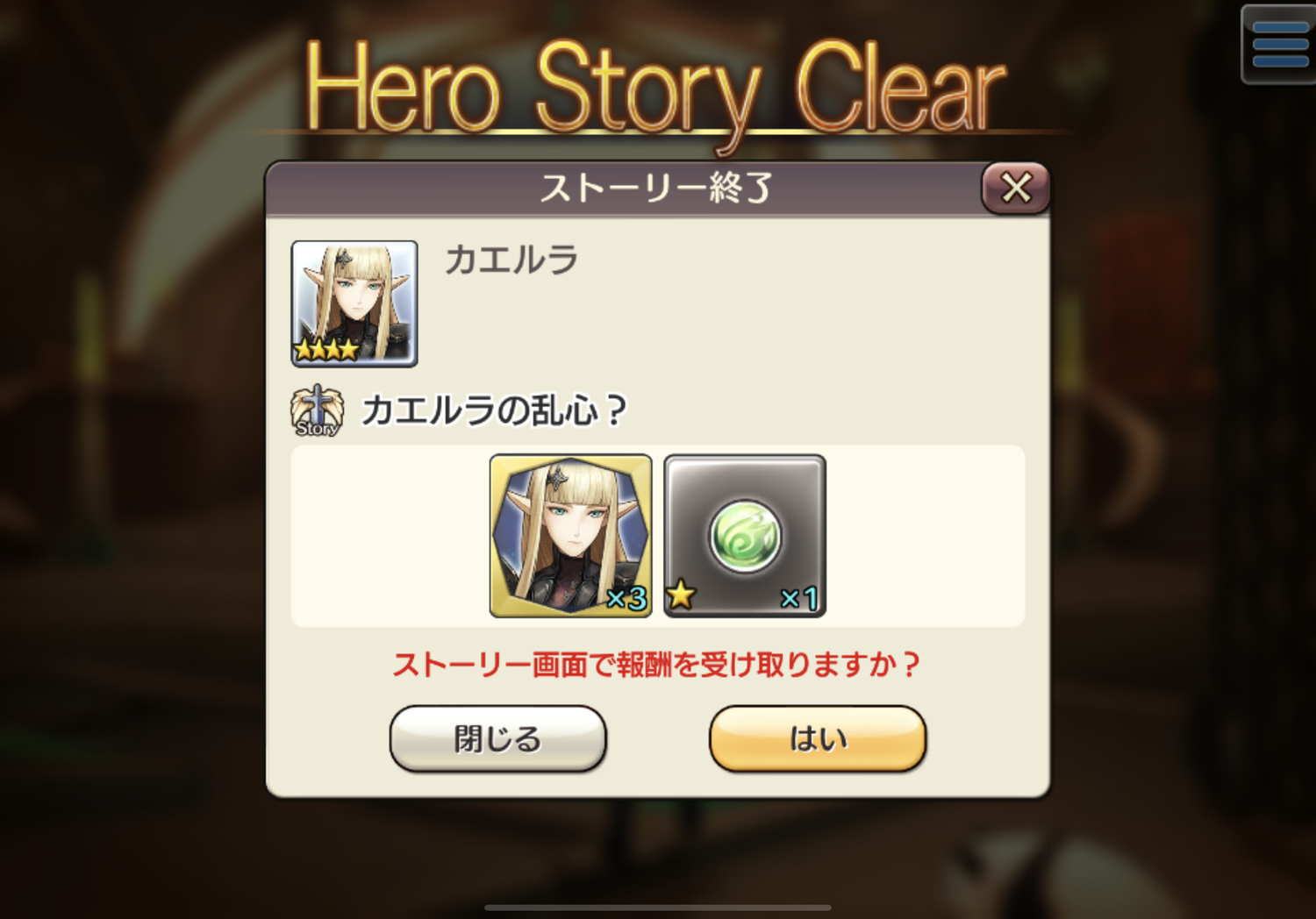Open the hamburger menu in the top corner
Viewport: 1316px width, 919px height.
[1279, 45]
